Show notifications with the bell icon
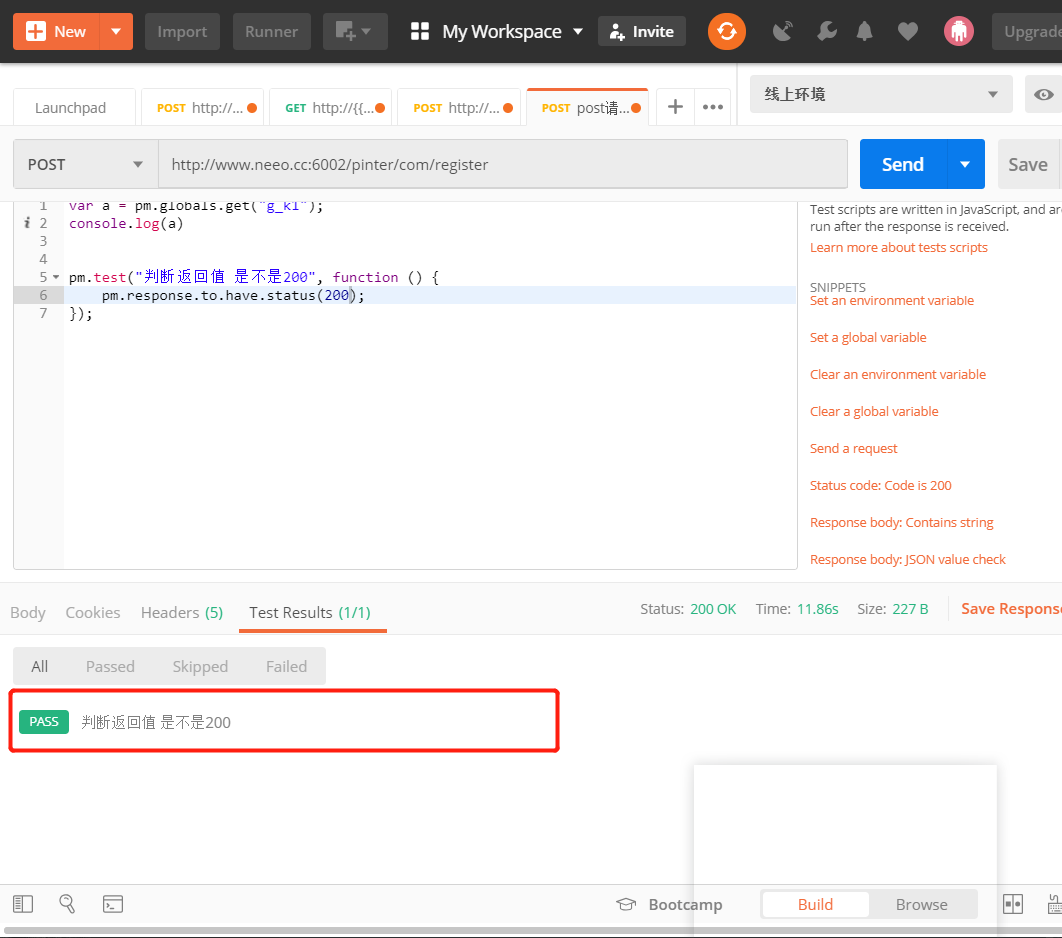The height and width of the screenshot is (938, 1062). [x=865, y=31]
